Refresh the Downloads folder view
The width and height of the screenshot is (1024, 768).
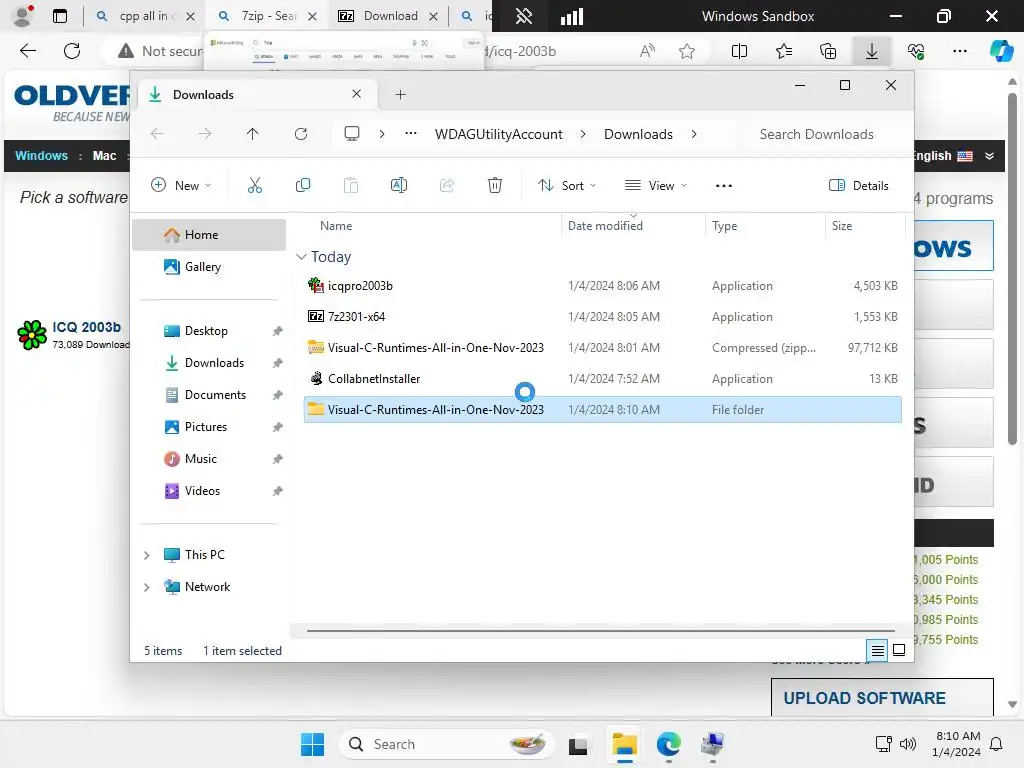pyautogui.click(x=300, y=134)
